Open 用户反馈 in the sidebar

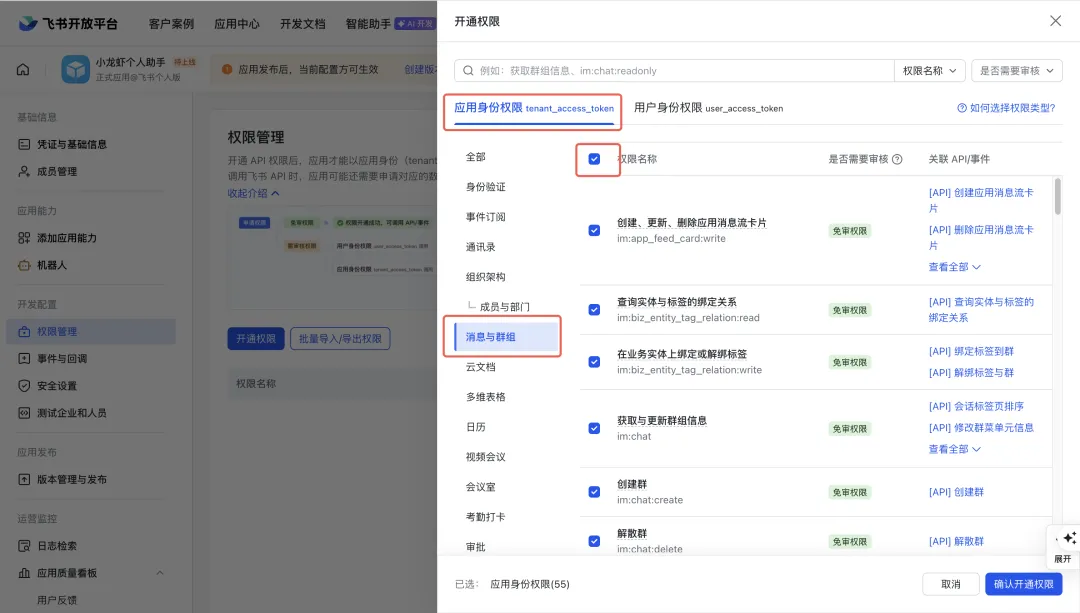click(57, 600)
